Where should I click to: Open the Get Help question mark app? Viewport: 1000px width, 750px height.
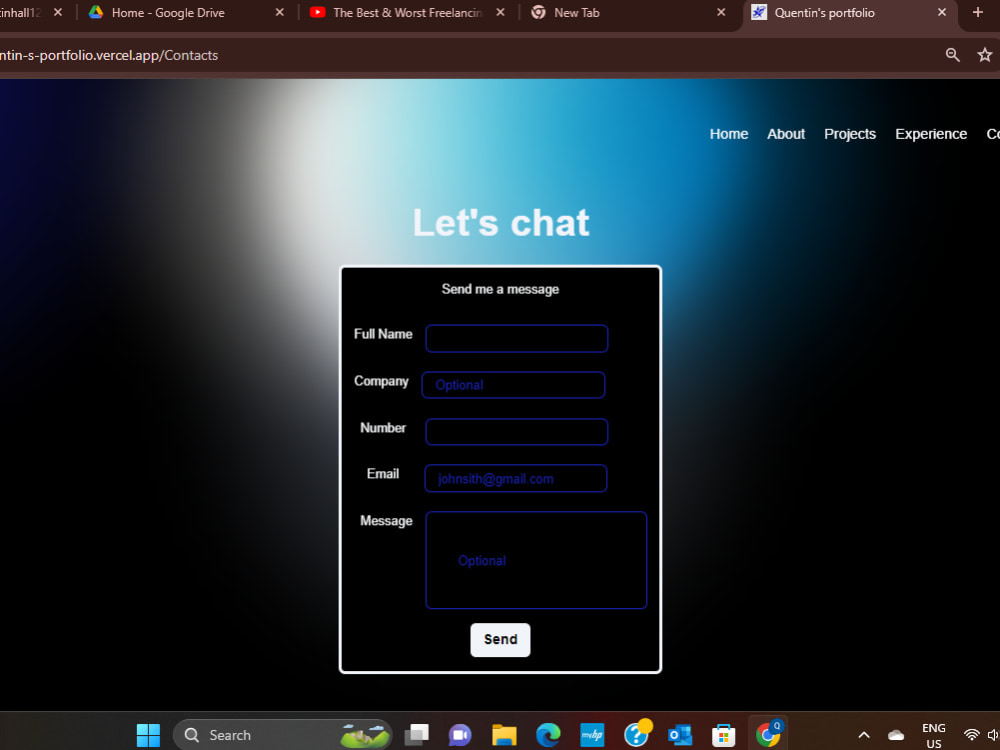636,734
